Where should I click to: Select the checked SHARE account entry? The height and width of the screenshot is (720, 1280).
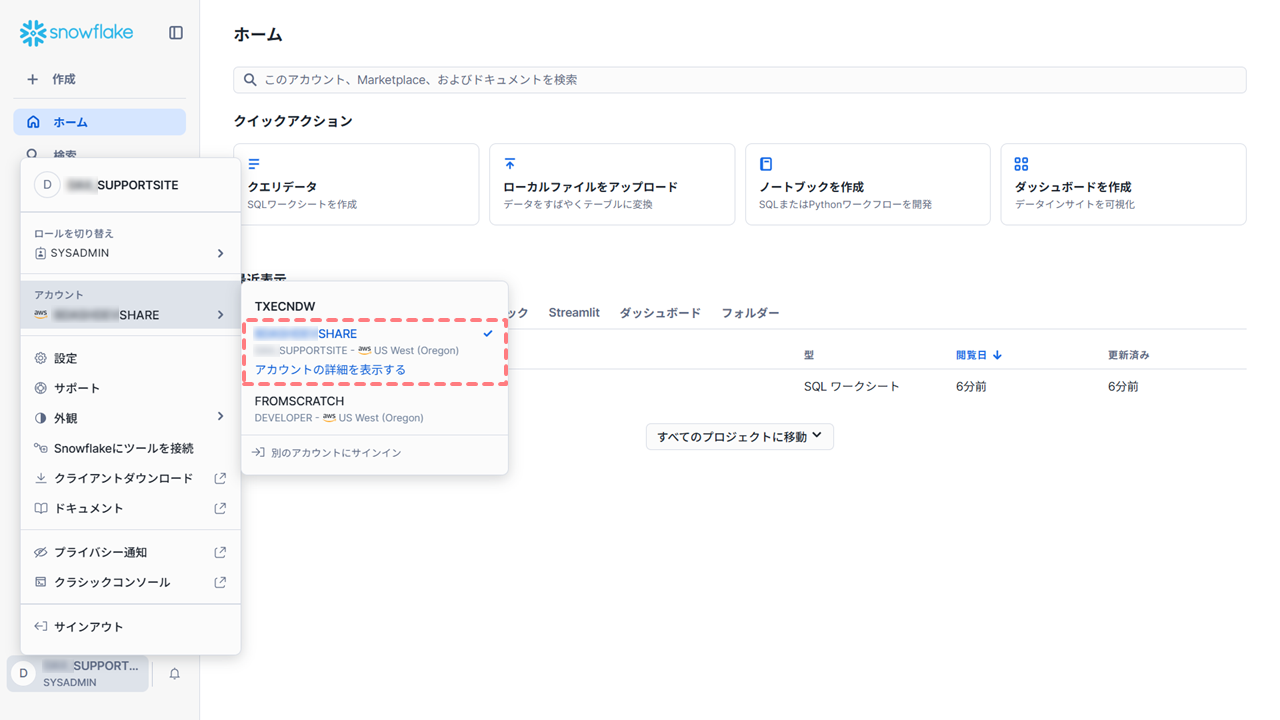click(x=374, y=341)
